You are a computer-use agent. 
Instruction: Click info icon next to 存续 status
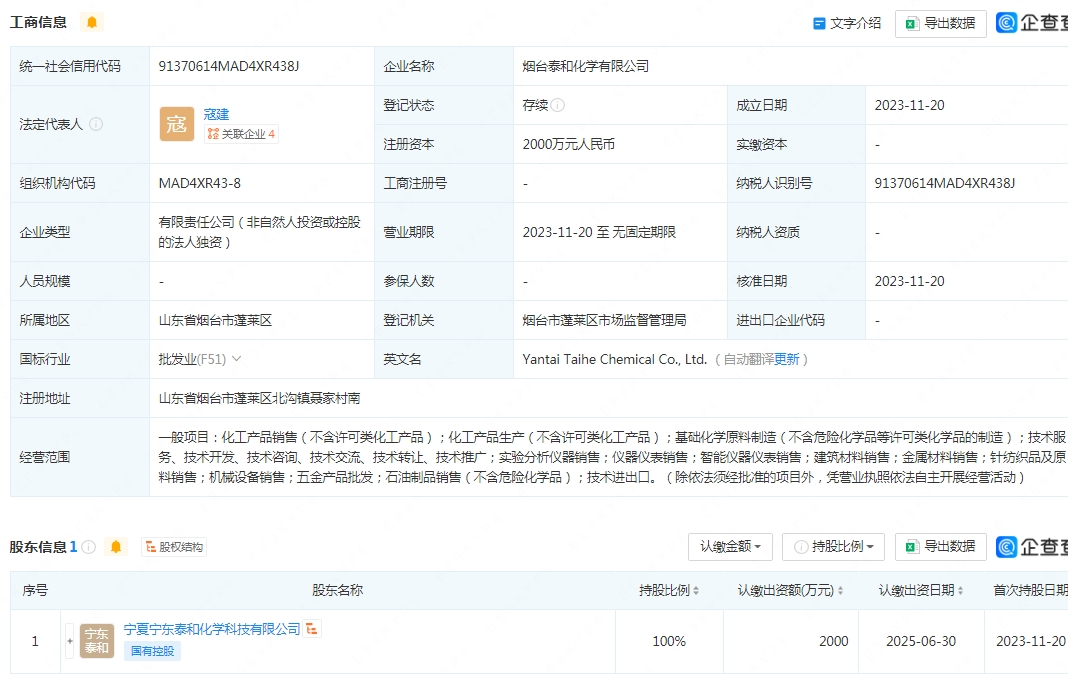pyautogui.click(x=558, y=105)
